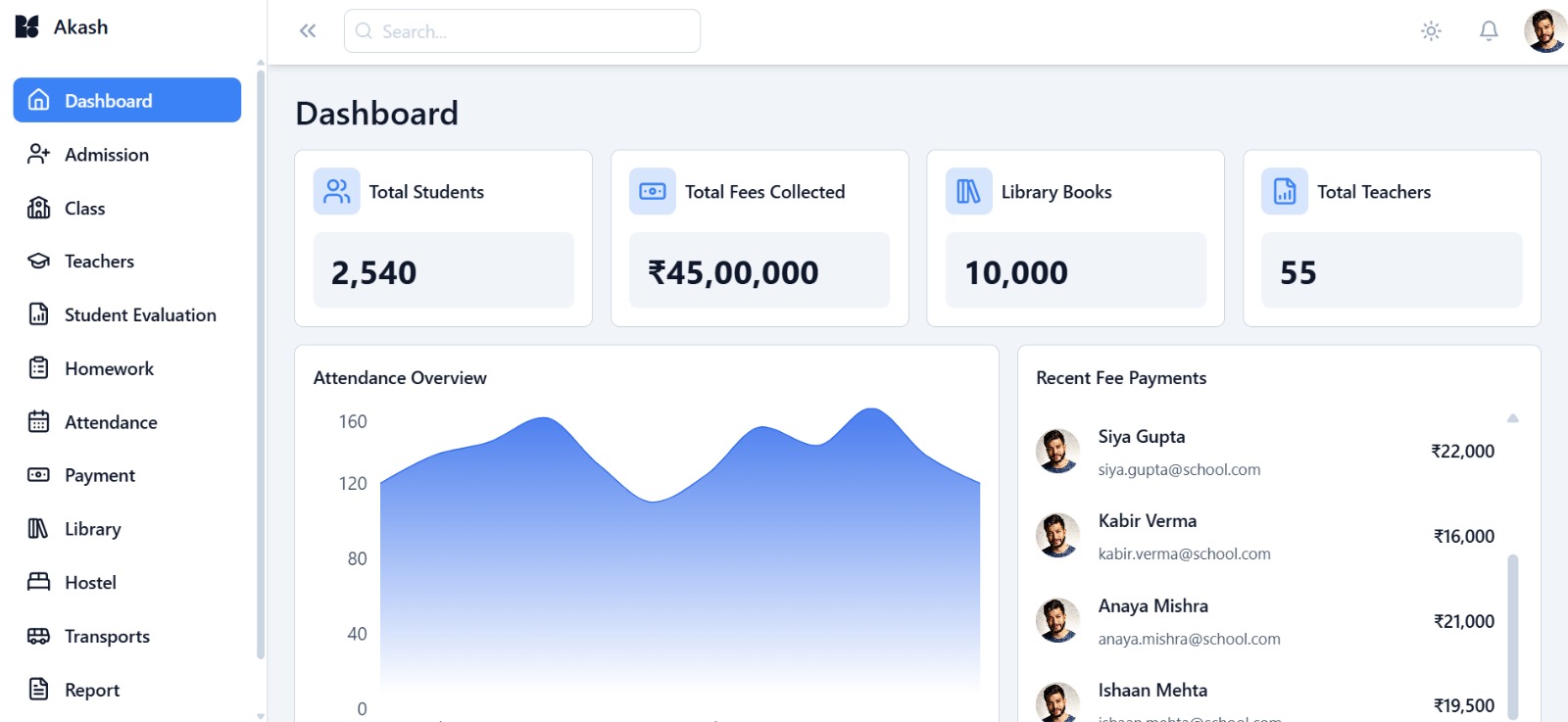Click the Admission add-user icon
Image resolution: width=1568 pixels, height=722 pixels.
pos(39,154)
